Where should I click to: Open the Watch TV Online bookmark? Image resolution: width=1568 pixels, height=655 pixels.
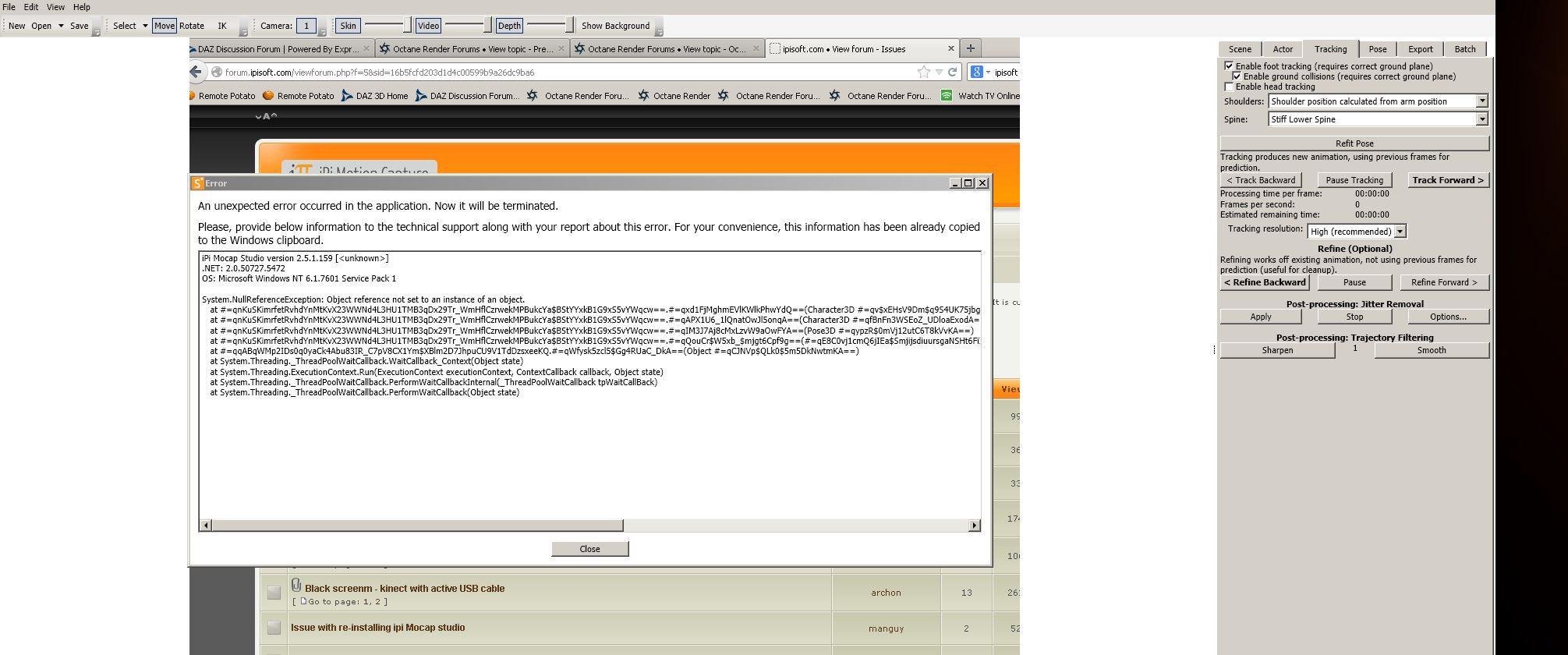coord(980,96)
